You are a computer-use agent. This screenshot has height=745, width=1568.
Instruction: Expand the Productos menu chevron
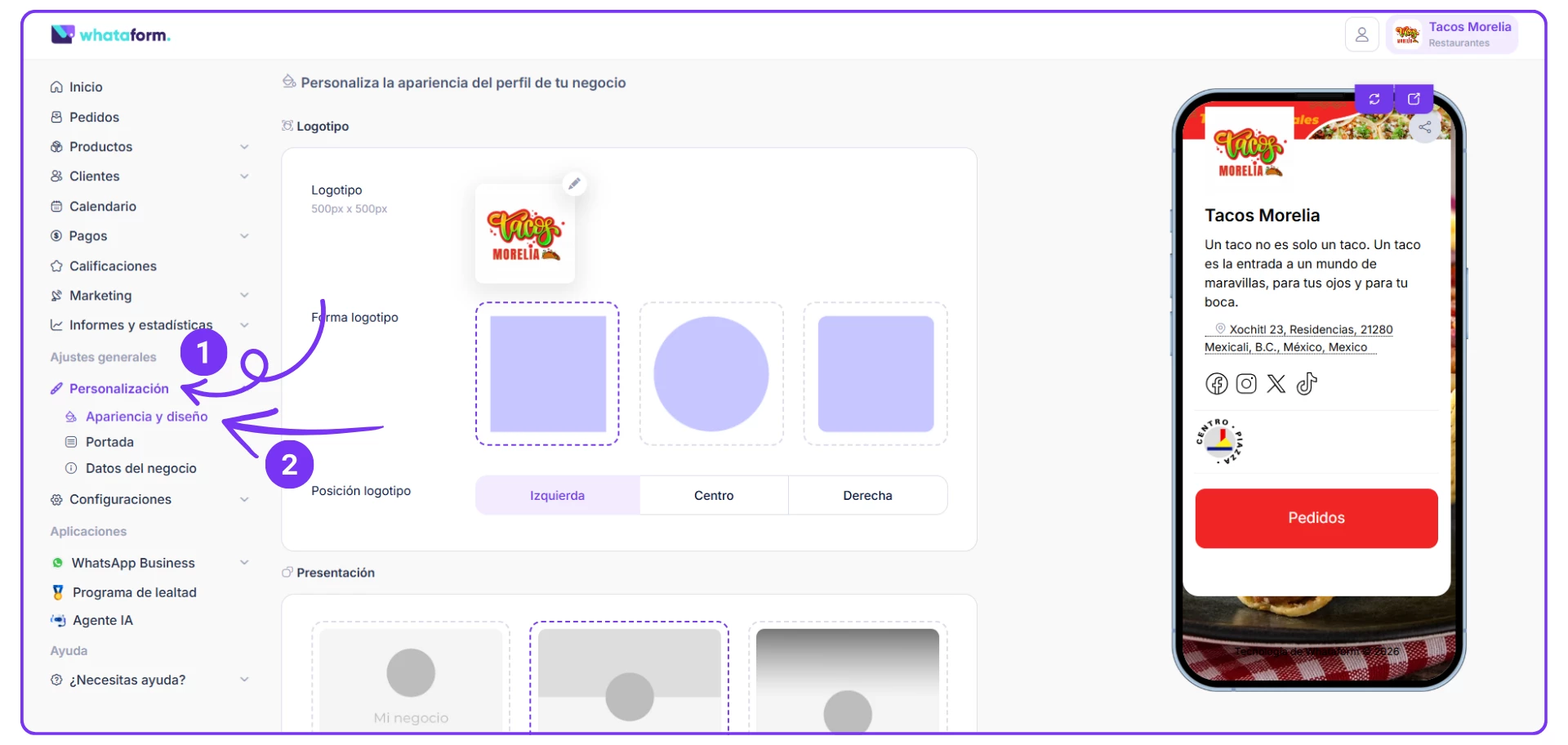point(244,147)
